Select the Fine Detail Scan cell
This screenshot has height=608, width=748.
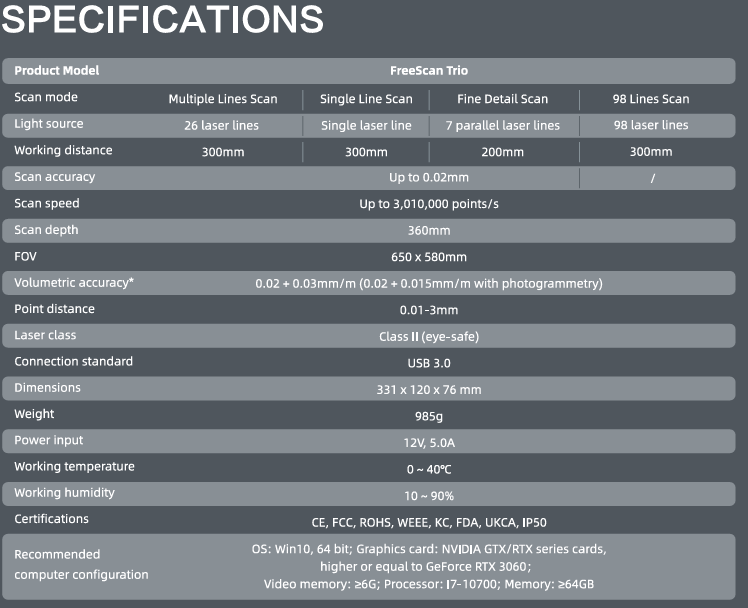tap(503, 99)
